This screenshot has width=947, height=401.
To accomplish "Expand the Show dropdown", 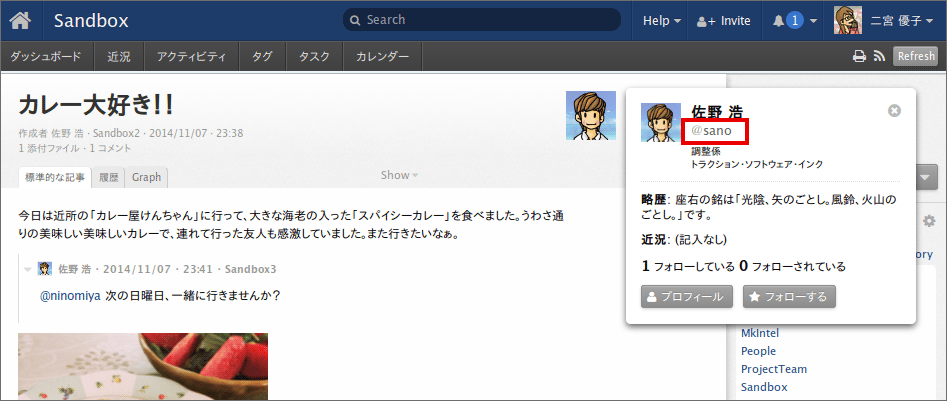I will [x=399, y=175].
